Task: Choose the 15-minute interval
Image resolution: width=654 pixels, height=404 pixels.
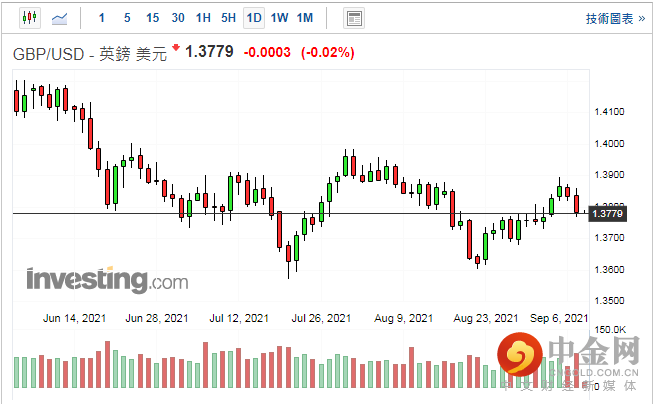Action: (x=152, y=18)
